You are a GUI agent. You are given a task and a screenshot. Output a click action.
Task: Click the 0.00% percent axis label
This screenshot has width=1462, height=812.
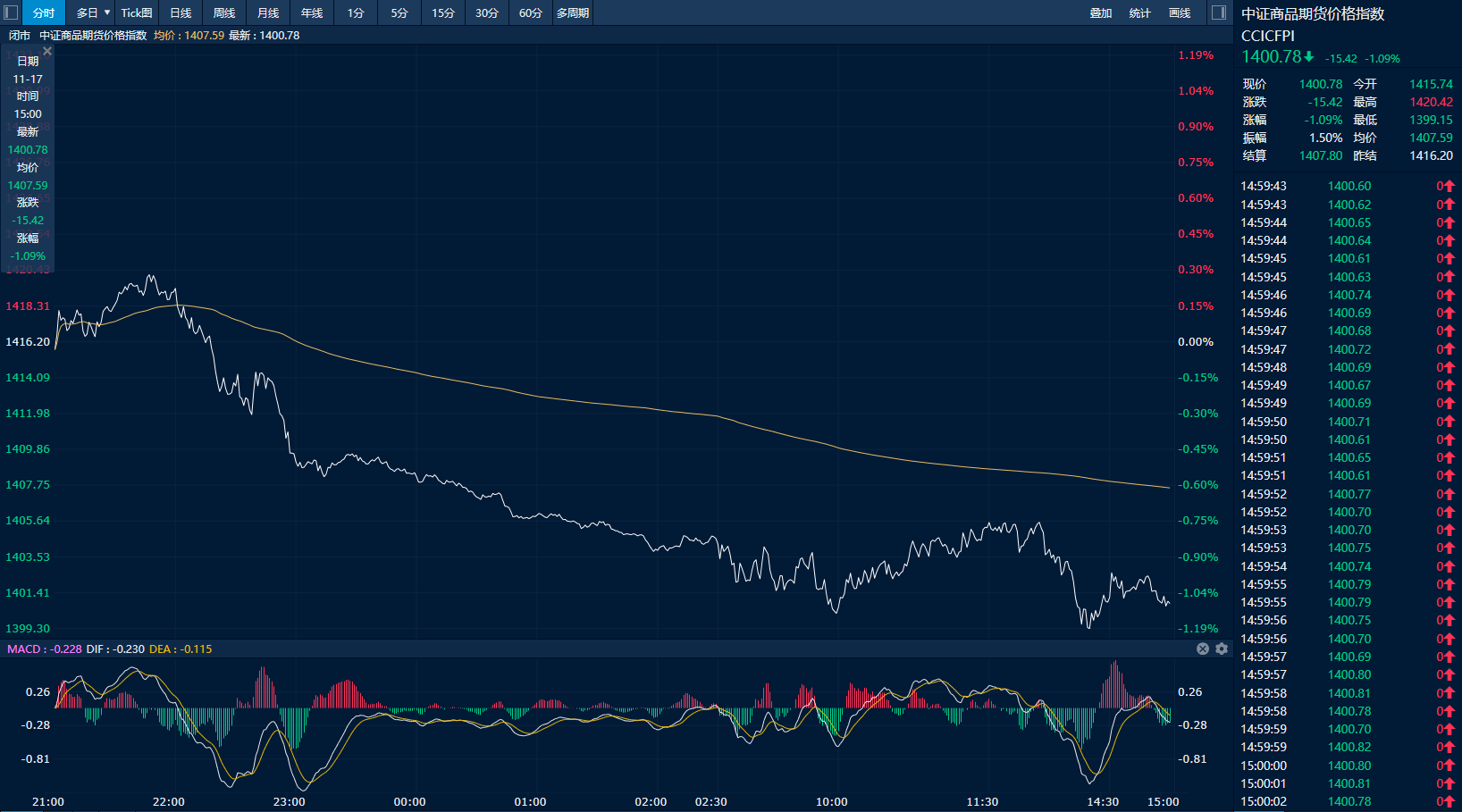[1196, 342]
